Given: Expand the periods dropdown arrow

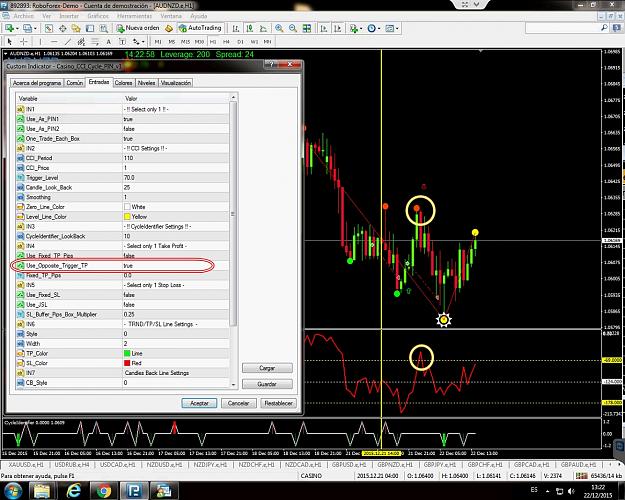Looking at the screenshot, I should [379, 29].
